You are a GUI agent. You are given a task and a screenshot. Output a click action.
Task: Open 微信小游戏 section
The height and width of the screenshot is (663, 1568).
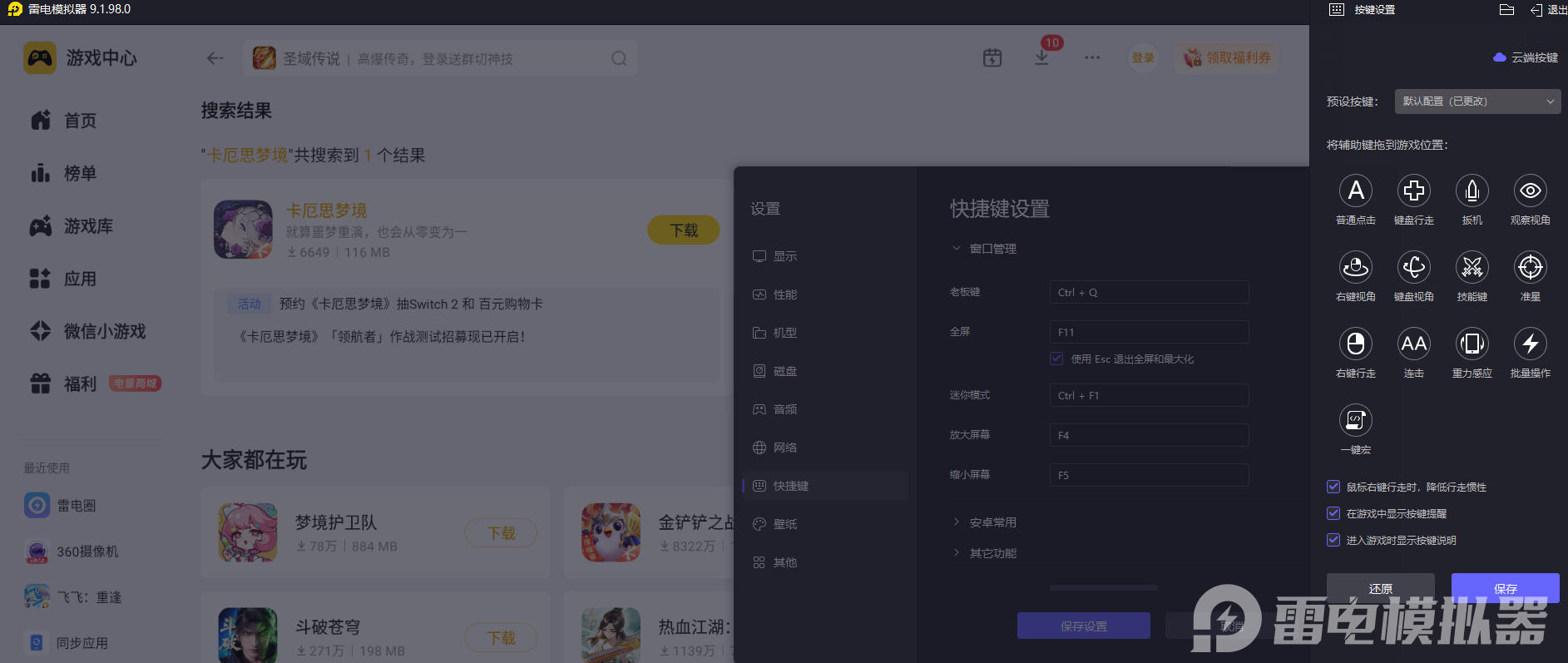87,331
